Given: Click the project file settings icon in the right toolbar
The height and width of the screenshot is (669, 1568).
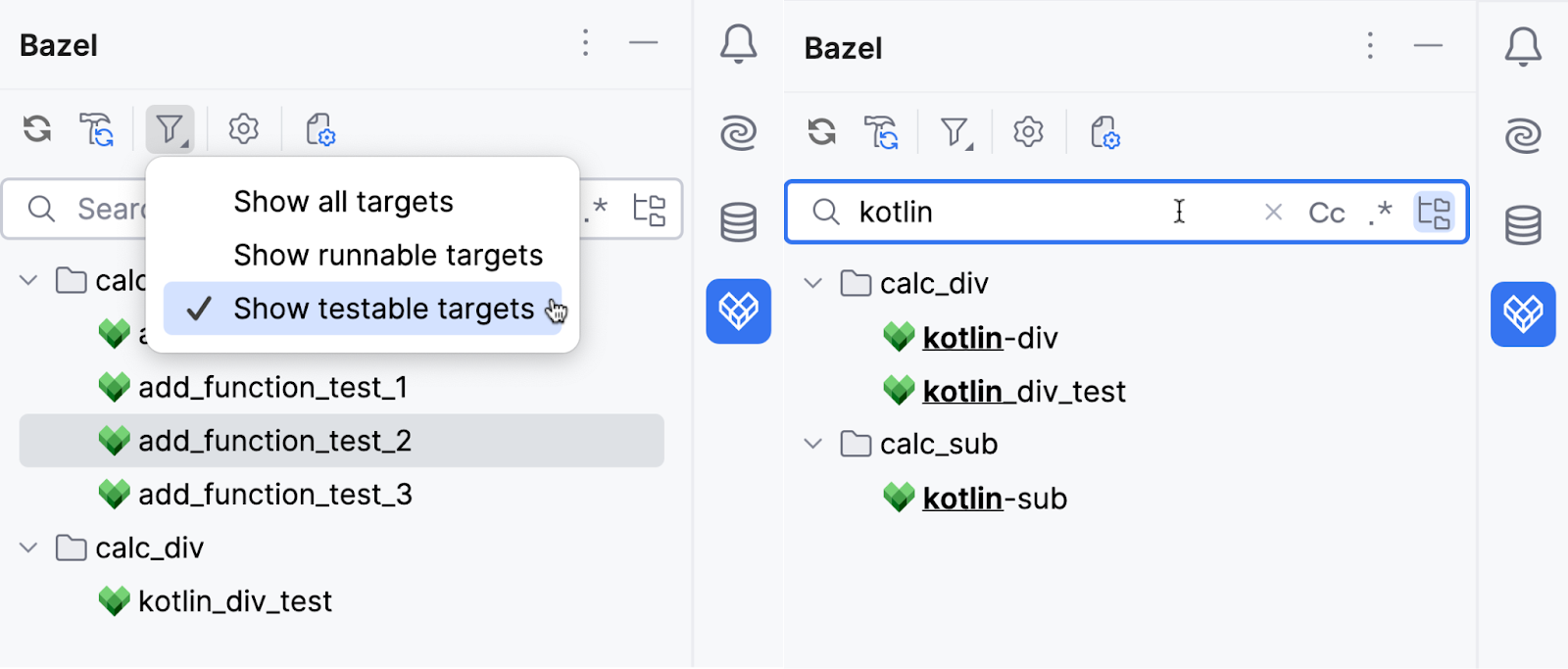Looking at the screenshot, I should pyautogui.click(x=1104, y=131).
